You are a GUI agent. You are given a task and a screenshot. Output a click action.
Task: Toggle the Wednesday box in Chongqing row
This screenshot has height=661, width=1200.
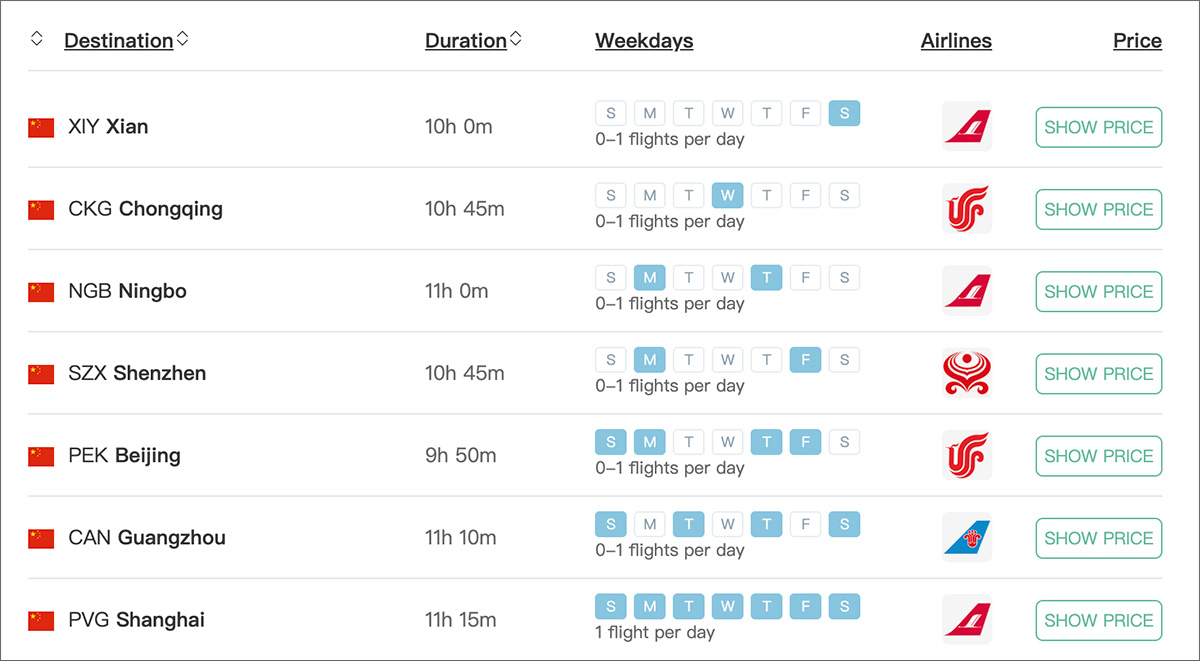click(728, 195)
